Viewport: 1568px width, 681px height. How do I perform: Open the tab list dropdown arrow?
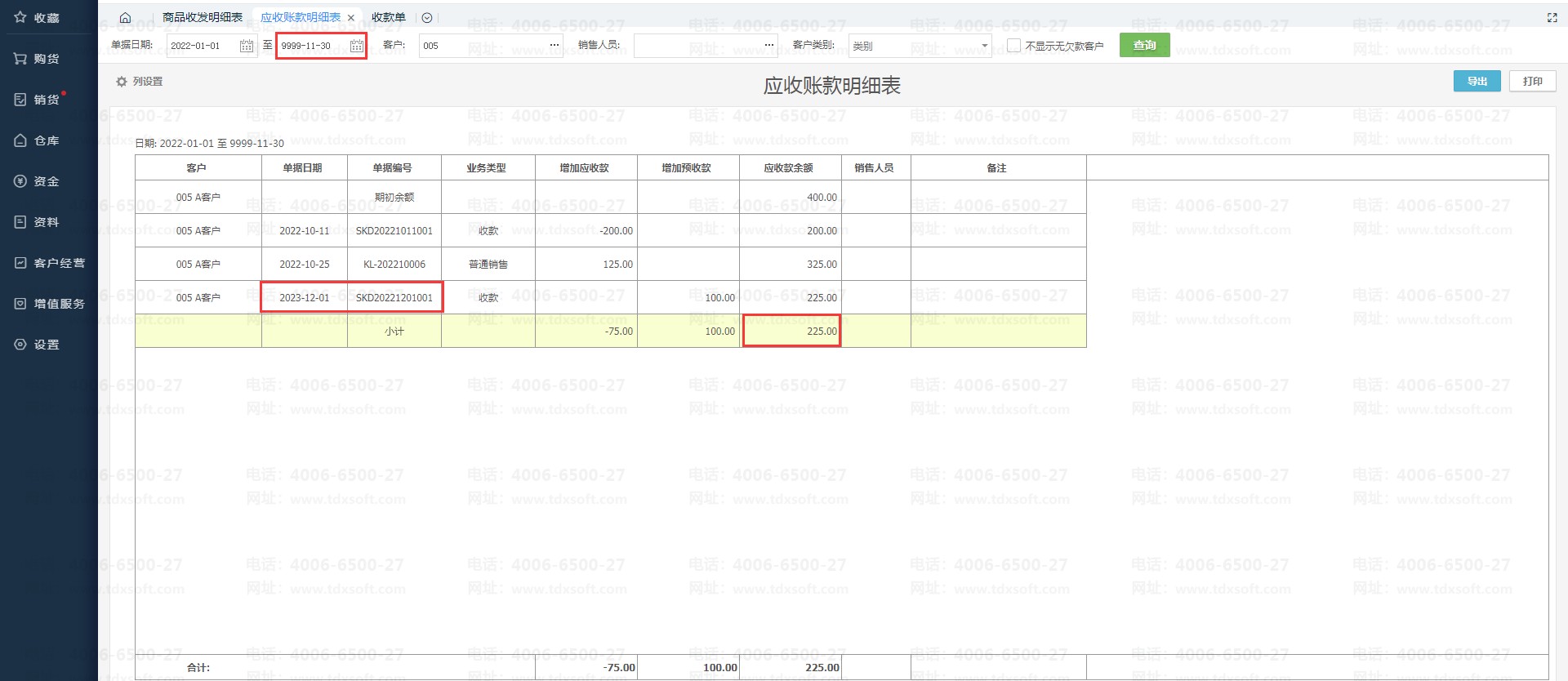point(427,17)
